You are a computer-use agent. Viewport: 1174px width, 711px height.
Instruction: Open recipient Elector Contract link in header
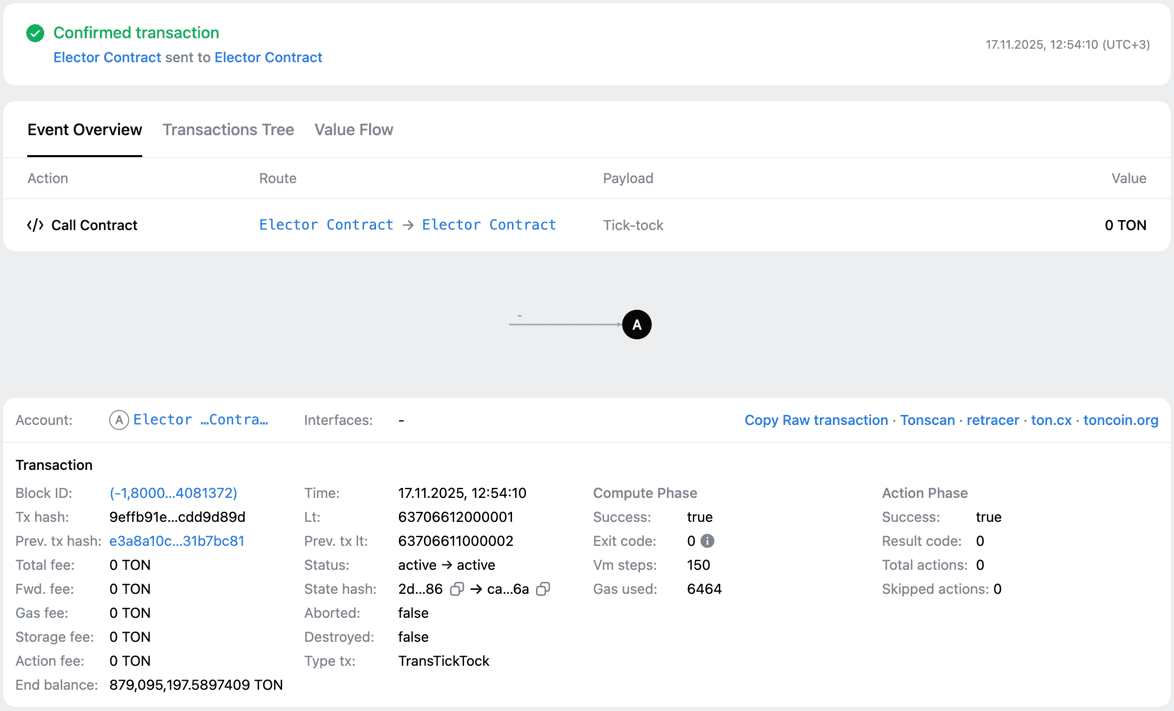coord(268,58)
